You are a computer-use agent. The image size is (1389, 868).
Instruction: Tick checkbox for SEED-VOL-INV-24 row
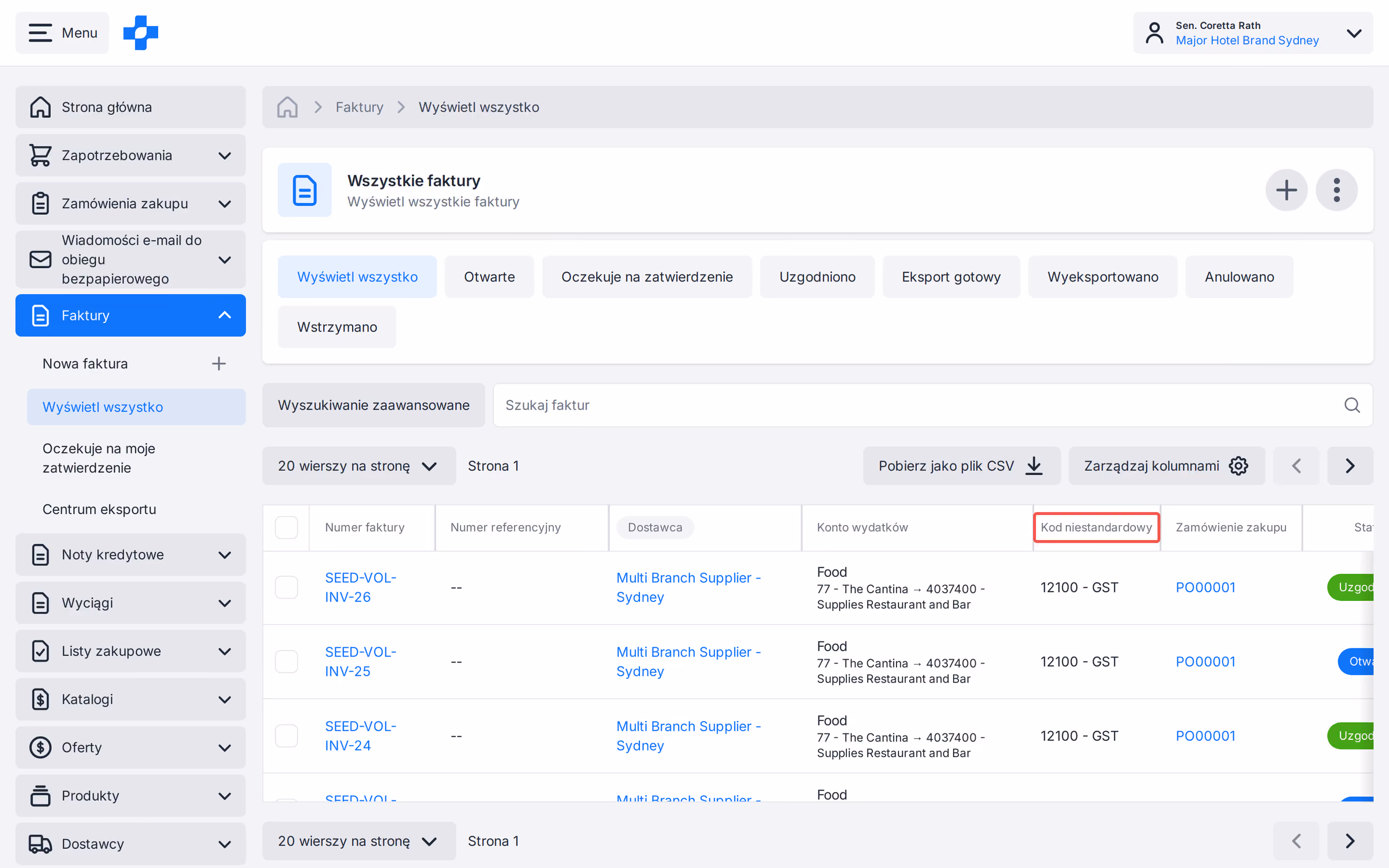pyautogui.click(x=286, y=736)
